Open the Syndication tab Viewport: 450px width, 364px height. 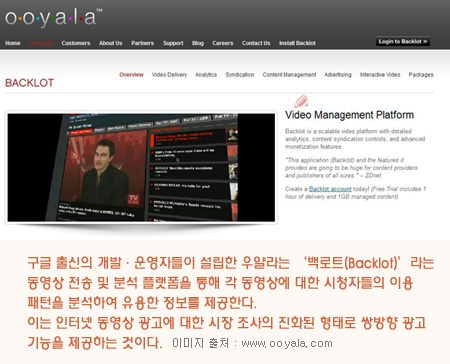[240, 75]
